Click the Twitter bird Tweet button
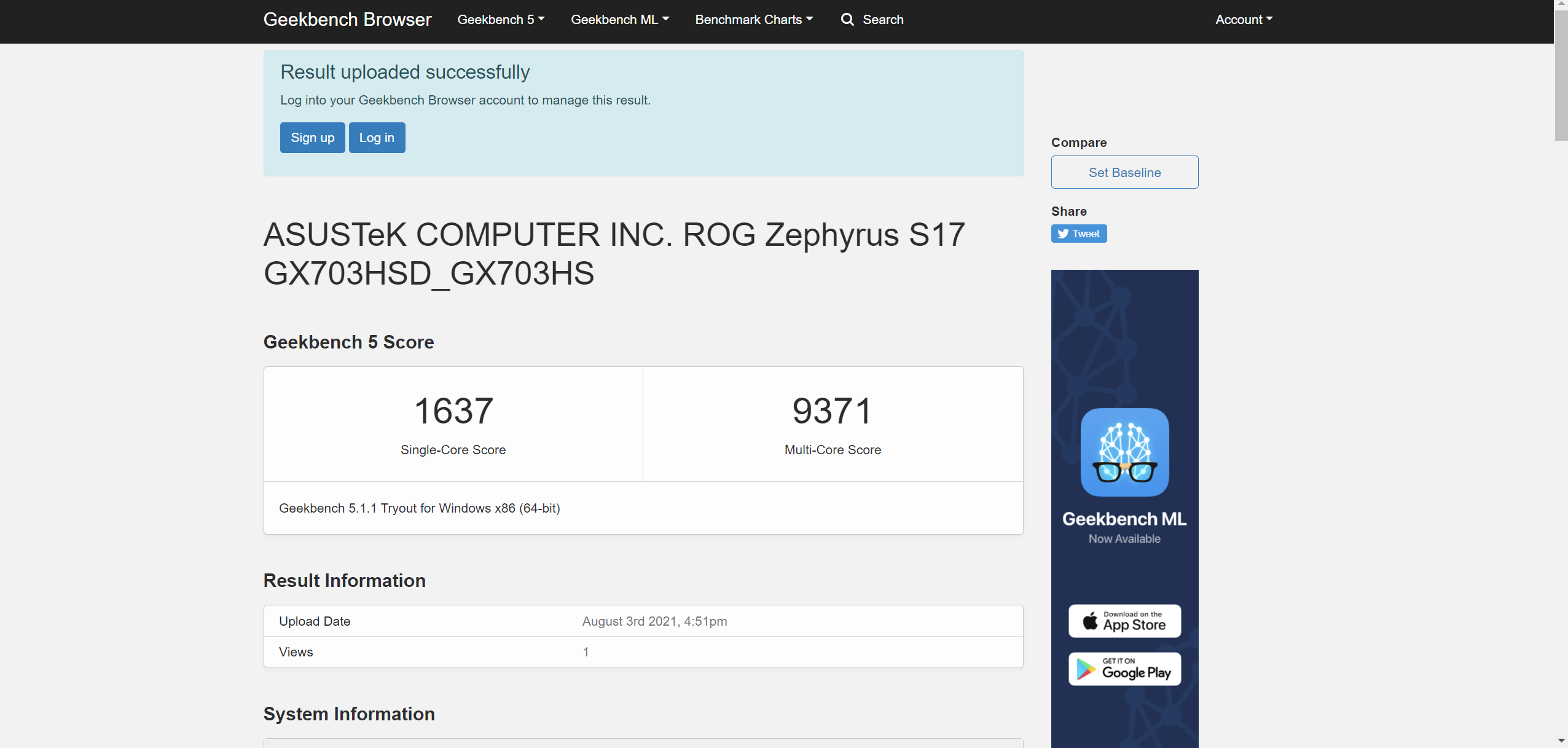 (1078, 234)
